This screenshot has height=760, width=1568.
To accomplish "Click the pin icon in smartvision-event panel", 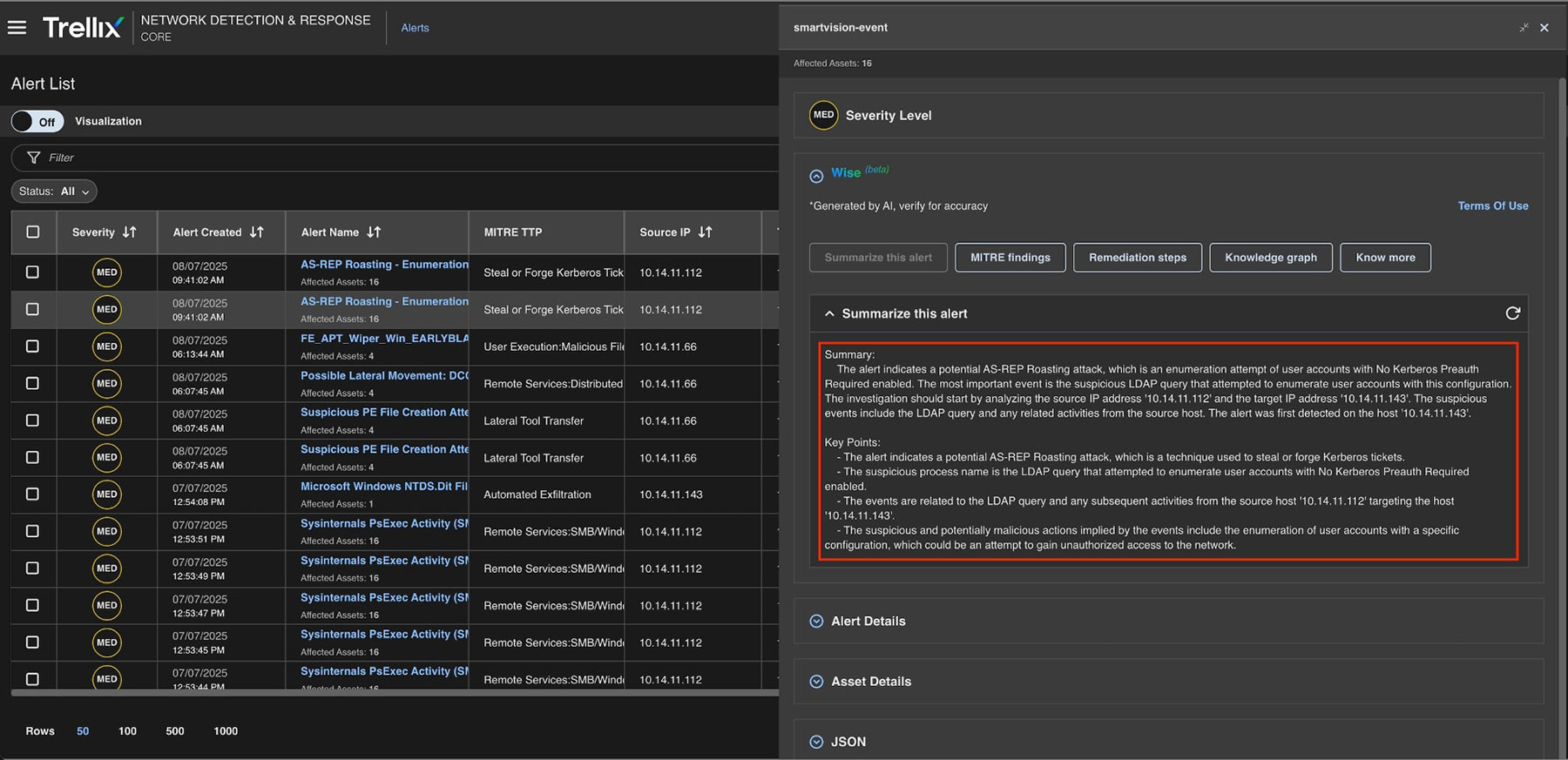I will [x=1524, y=28].
